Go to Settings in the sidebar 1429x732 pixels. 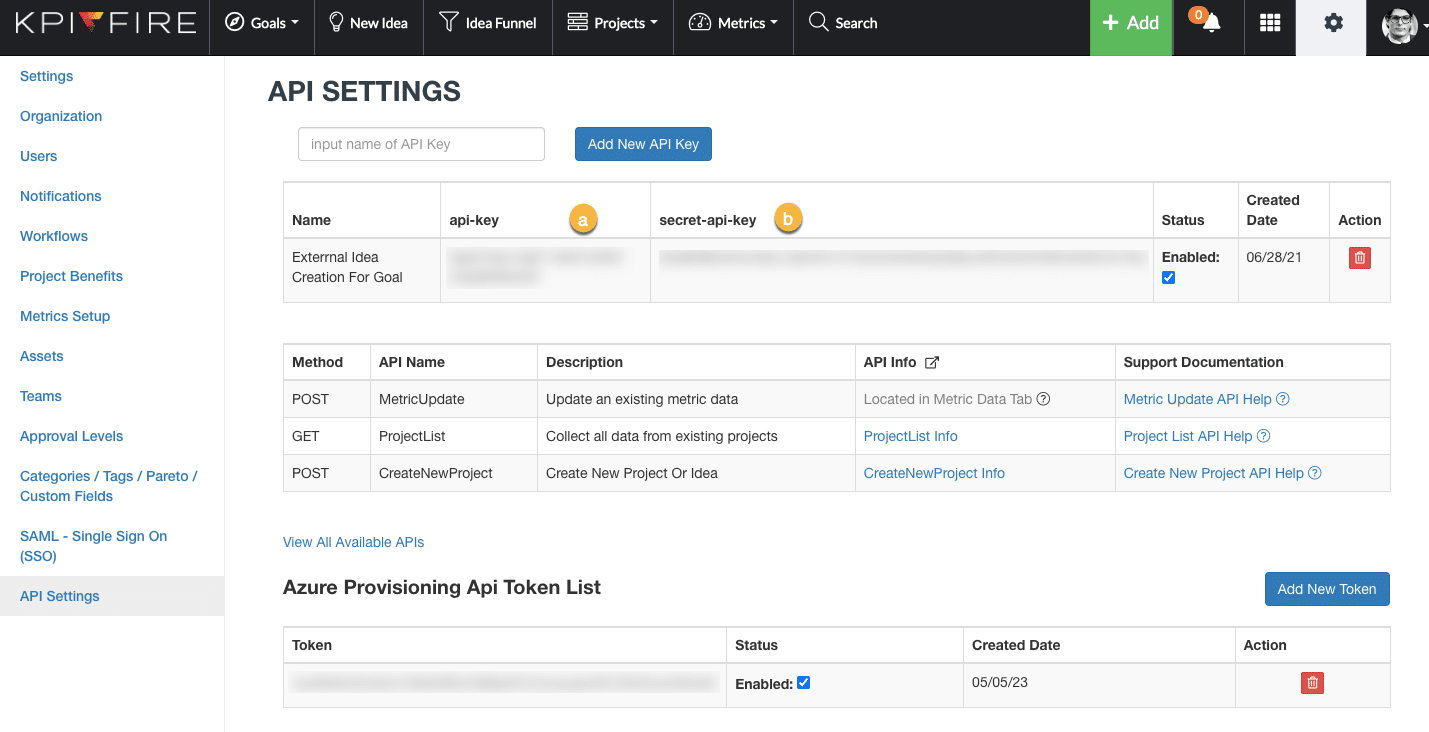(46, 76)
